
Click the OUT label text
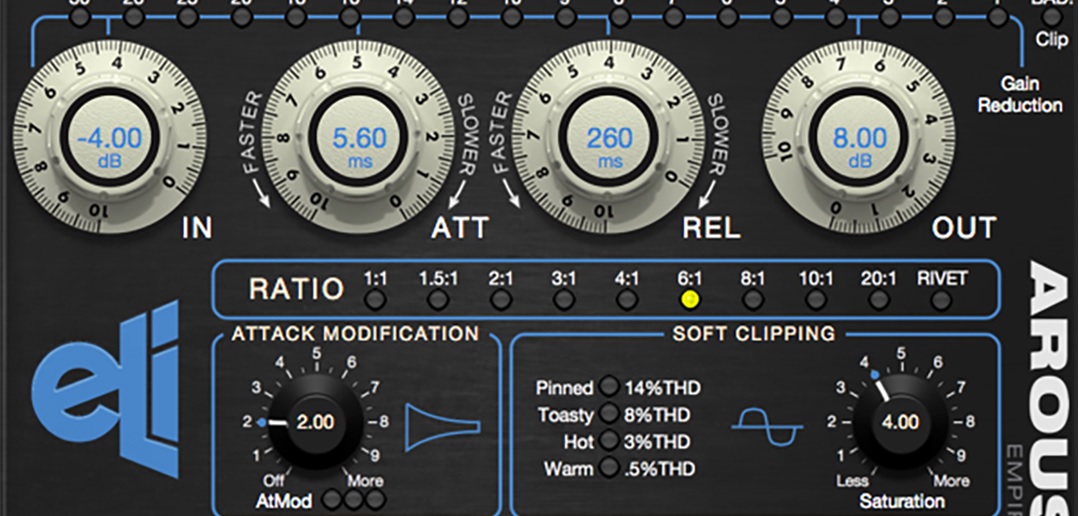(964, 228)
